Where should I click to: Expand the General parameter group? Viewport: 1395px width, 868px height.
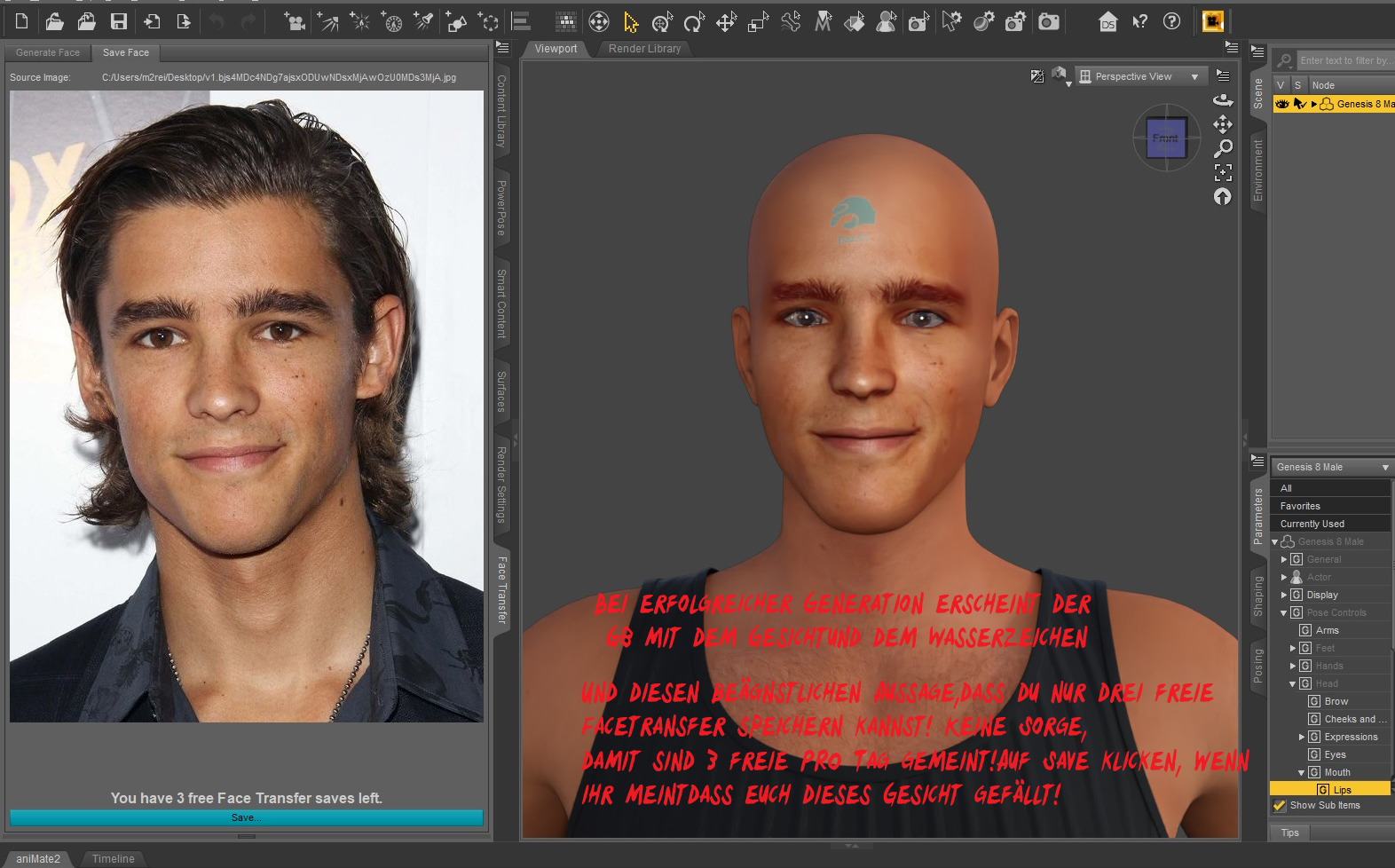point(1284,559)
